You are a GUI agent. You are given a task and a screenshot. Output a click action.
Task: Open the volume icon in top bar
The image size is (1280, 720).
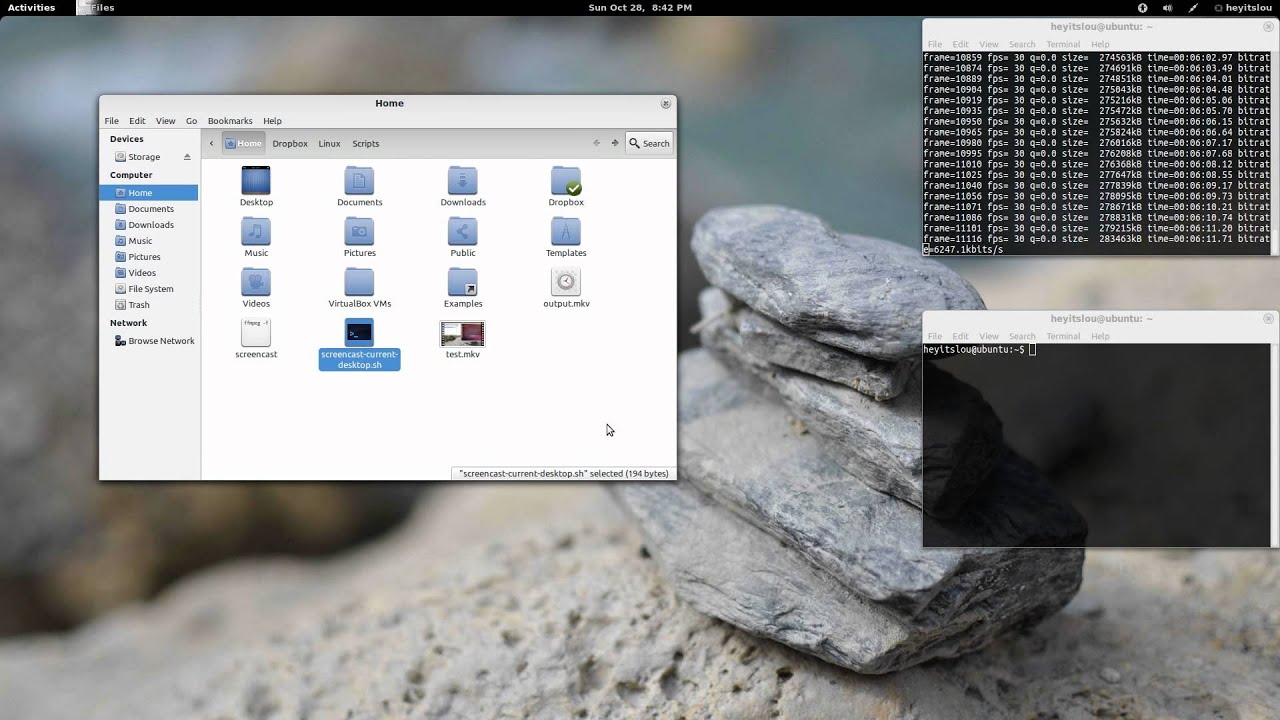click(x=1167, y=7)
